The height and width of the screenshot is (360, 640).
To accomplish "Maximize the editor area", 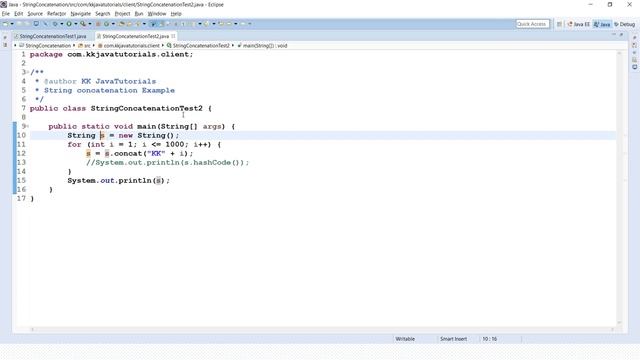I will (621, 35).
